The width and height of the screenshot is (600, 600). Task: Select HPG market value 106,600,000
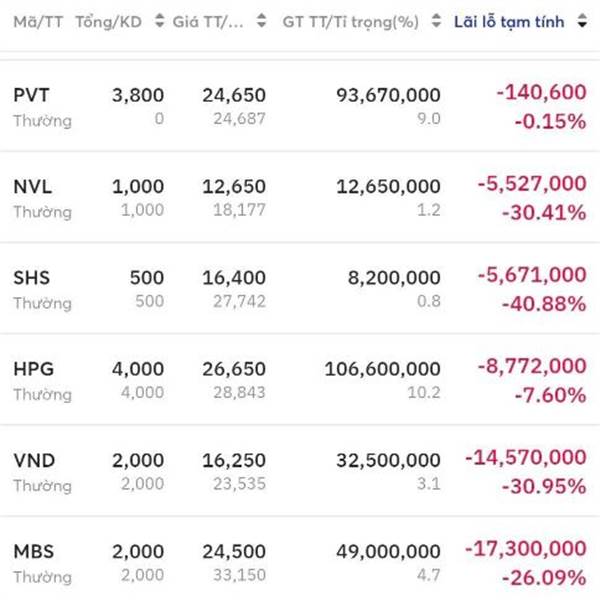pos(382,369)
